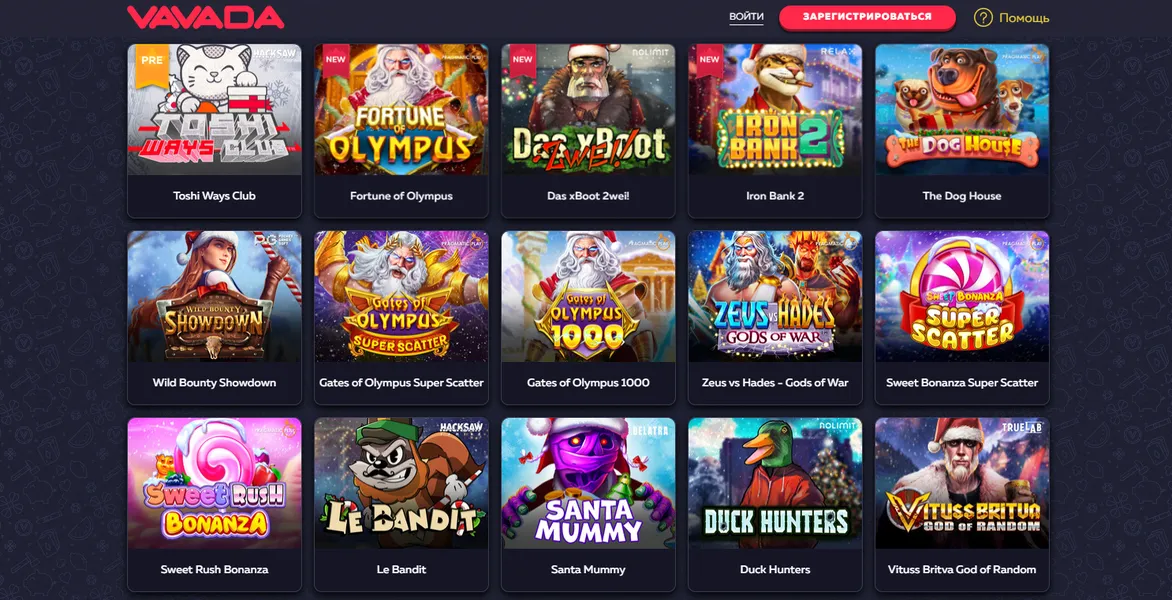
Task: Open The Dog House game thumbnail
Action: tap(962, 110)
